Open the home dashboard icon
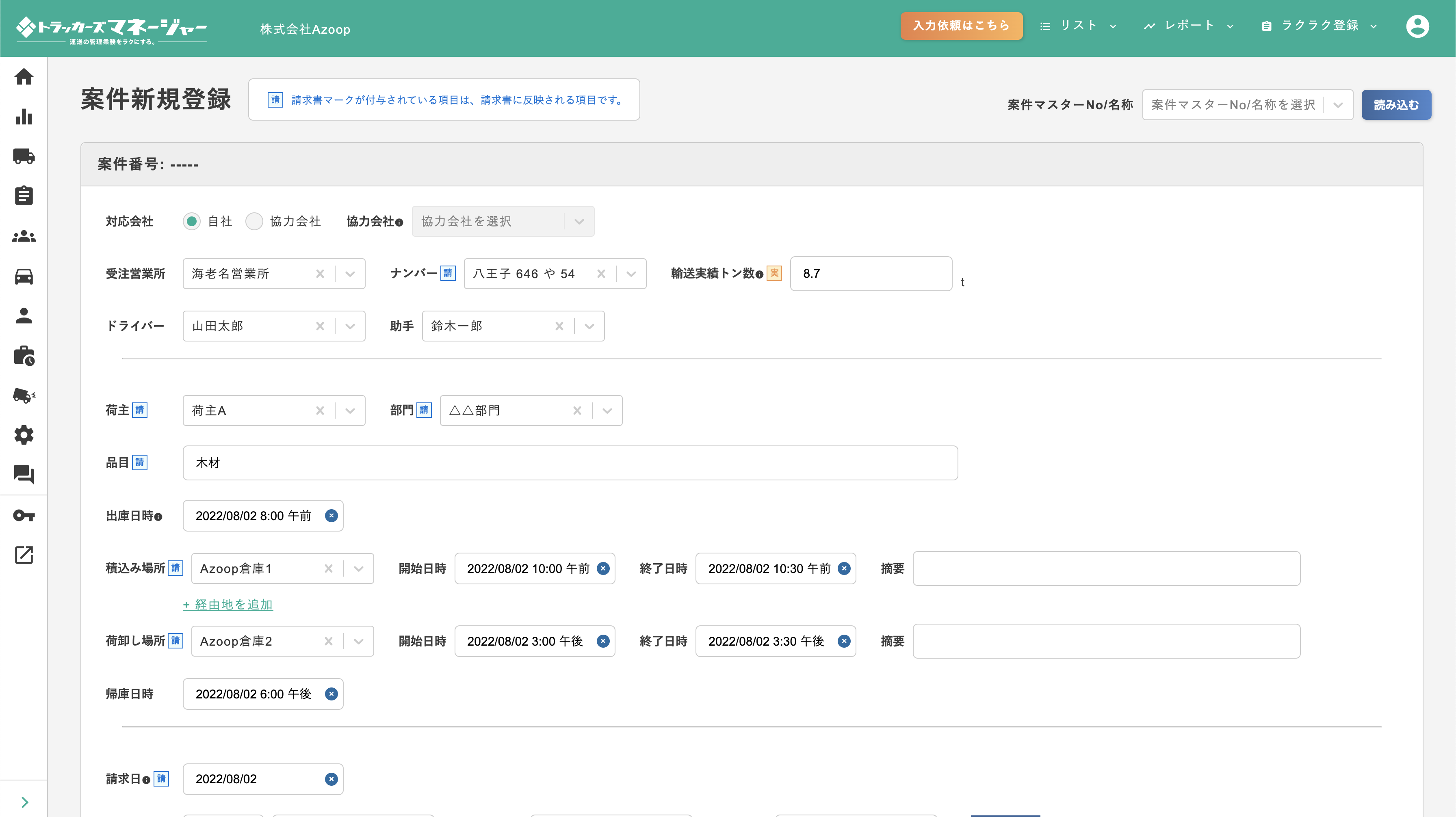1456x817 pixels. point(24,76)
